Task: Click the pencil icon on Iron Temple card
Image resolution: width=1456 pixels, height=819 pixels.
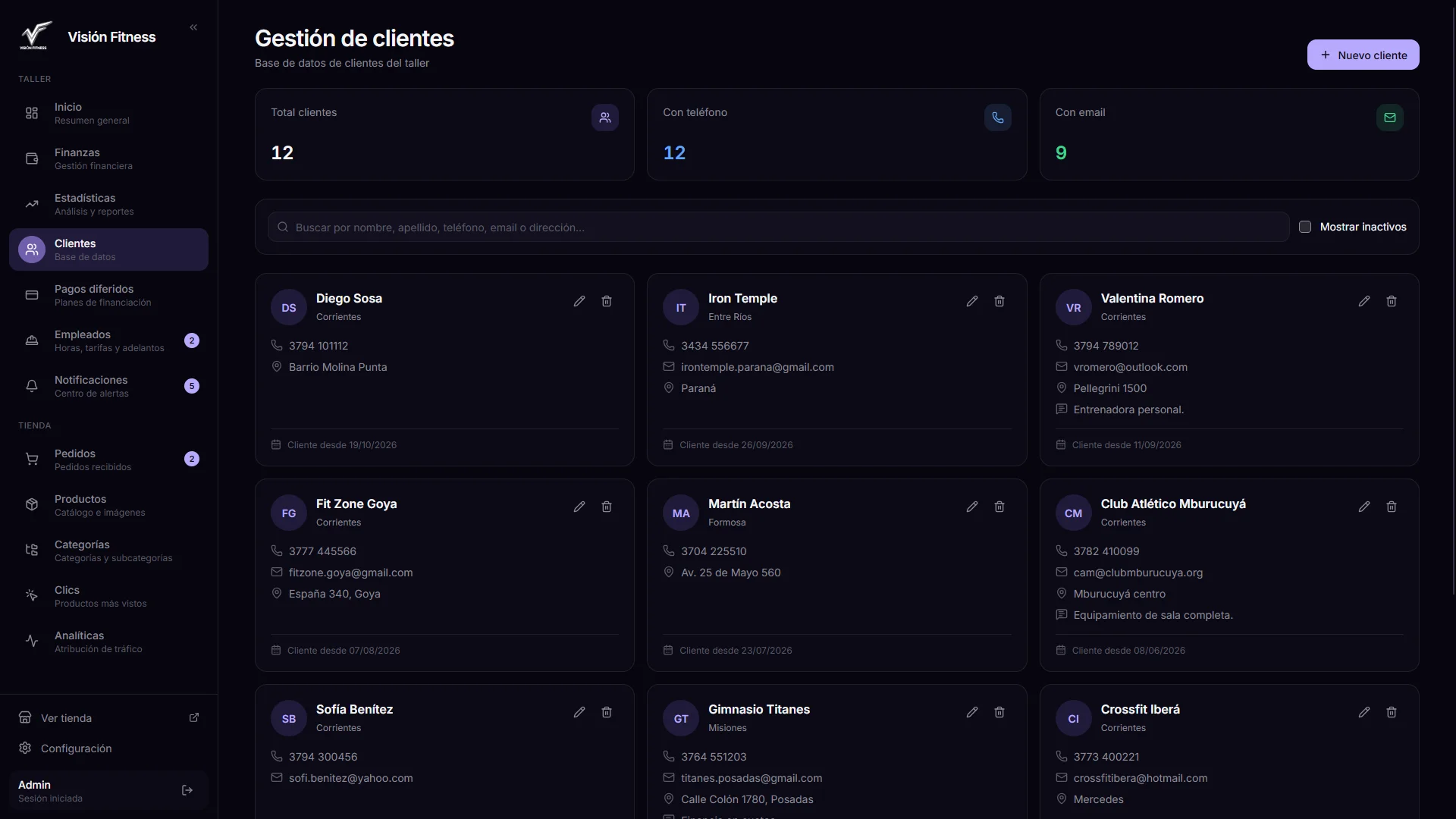Action: pos(972,301)
